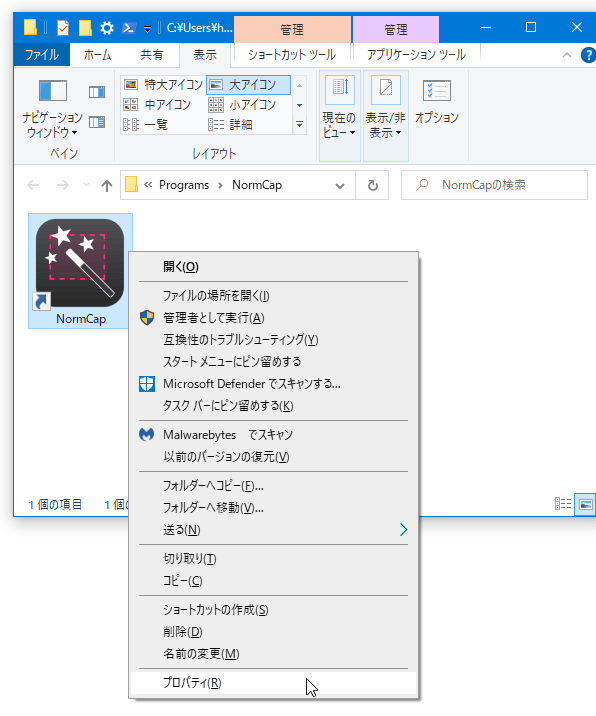596x716 pixels.
Task: Expand the Show/hide (表示/非表示) dropdown
Action: point(385,116)
